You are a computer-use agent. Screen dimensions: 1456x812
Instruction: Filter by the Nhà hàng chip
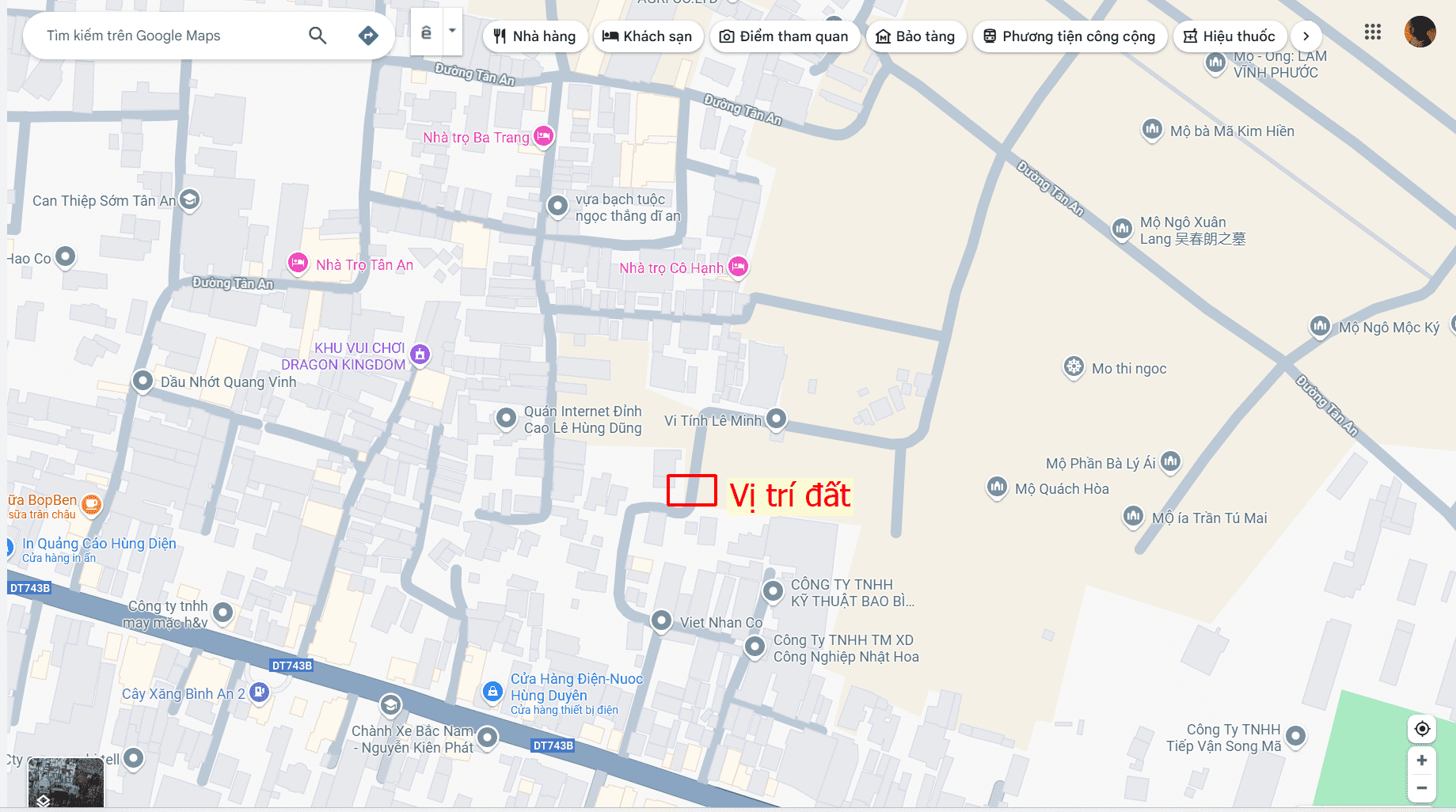pyautogui.click(x=534, y=36)
